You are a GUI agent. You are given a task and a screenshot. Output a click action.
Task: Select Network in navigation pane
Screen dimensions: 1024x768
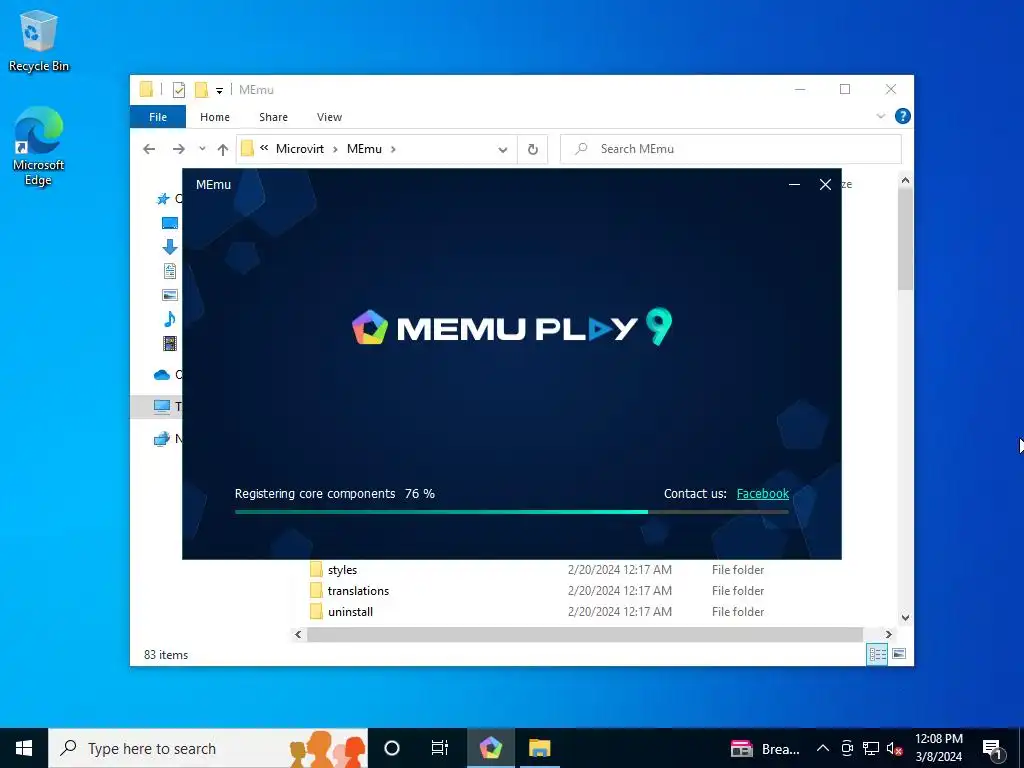coord(162,439)
